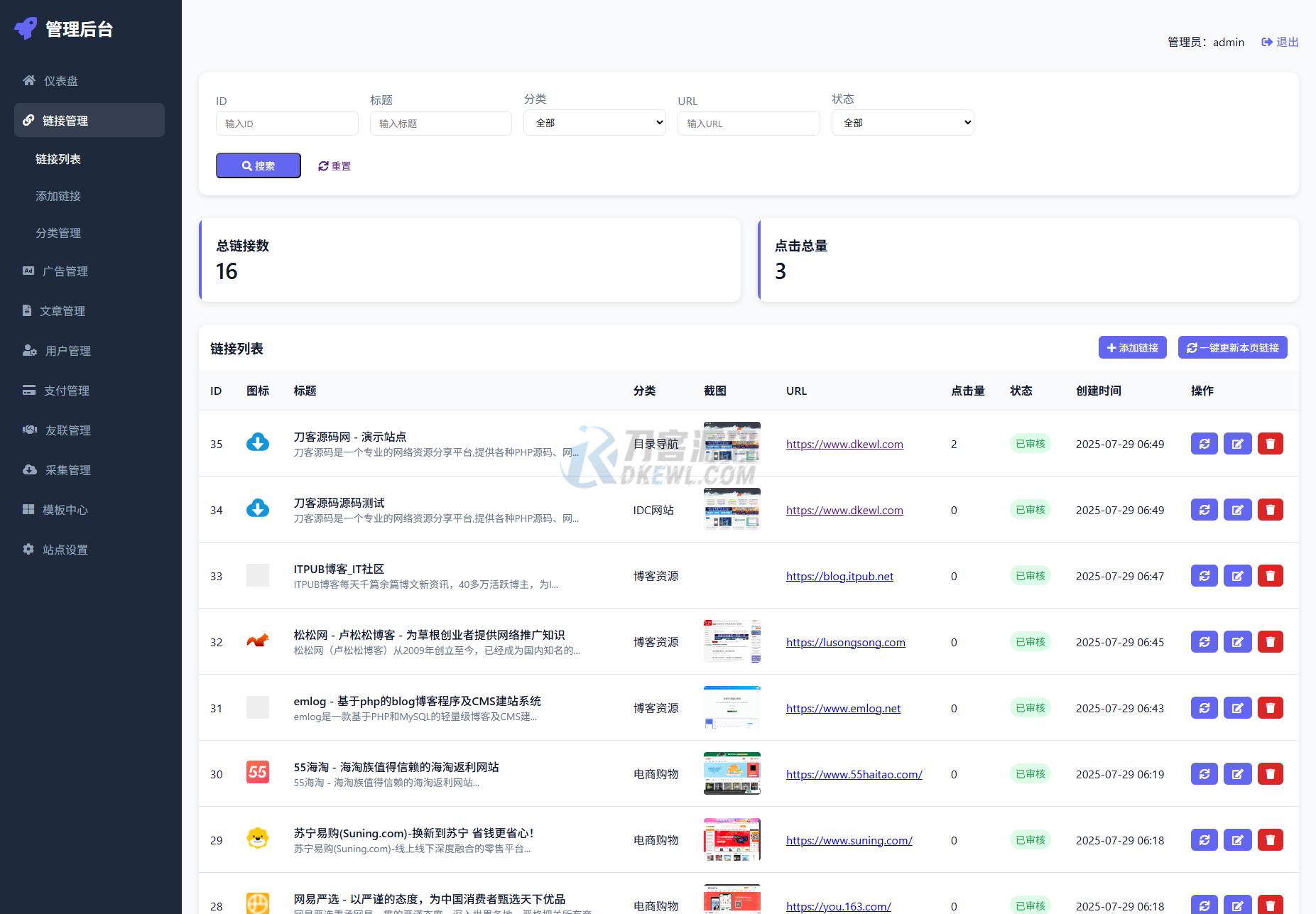The width and height of the screenshot is (1316, 914).
Task: Open the link https://blog.itpub.net
Action: (839, 576)
